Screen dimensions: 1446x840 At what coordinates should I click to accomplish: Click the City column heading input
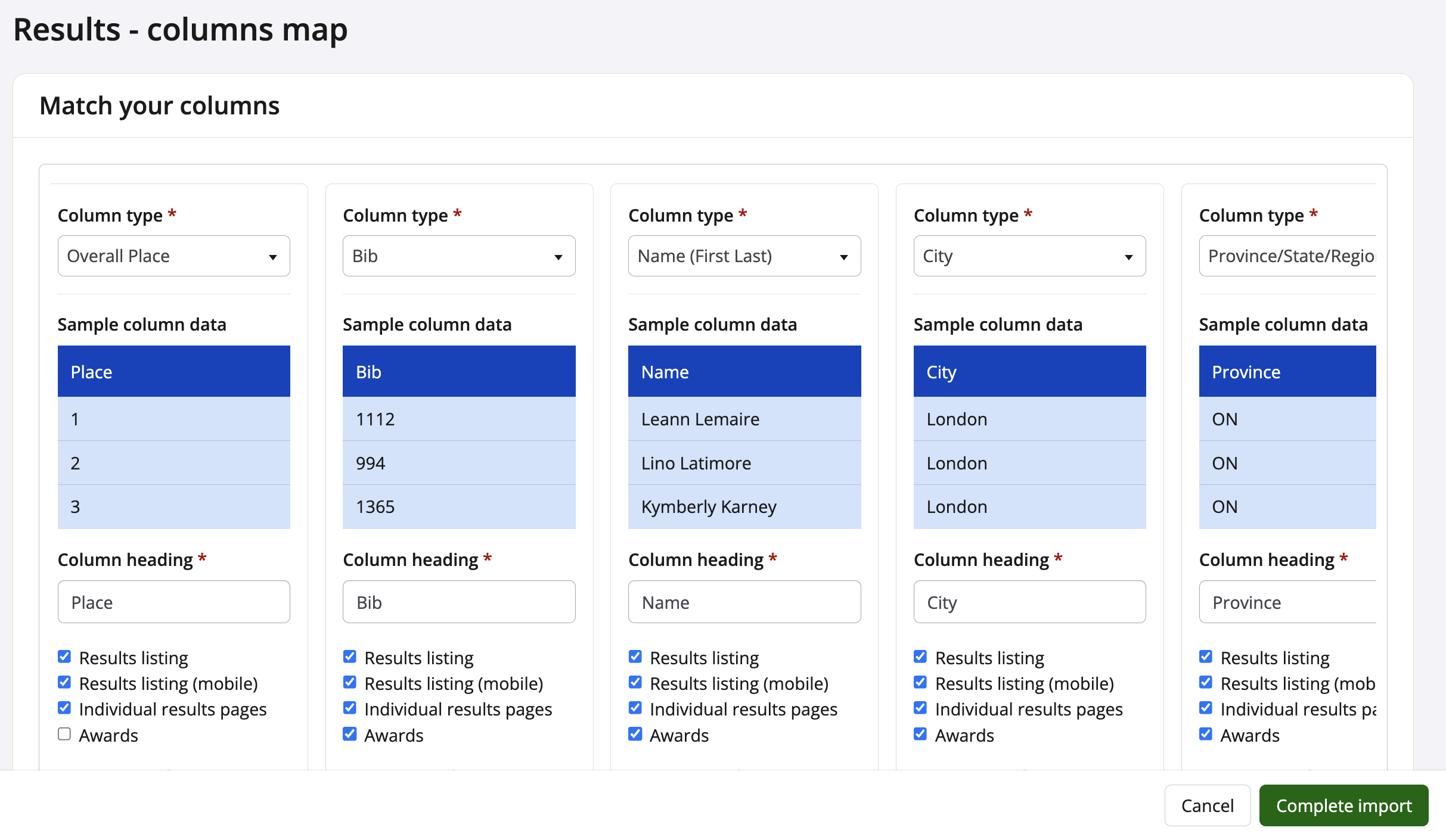(1029, 602)
